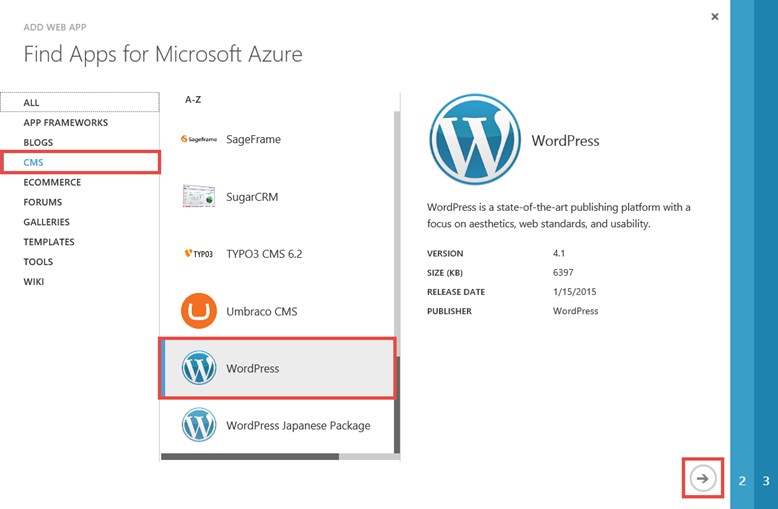Click the size value 6397
This screenshot has width=778, height=509.
coord(563,272)
